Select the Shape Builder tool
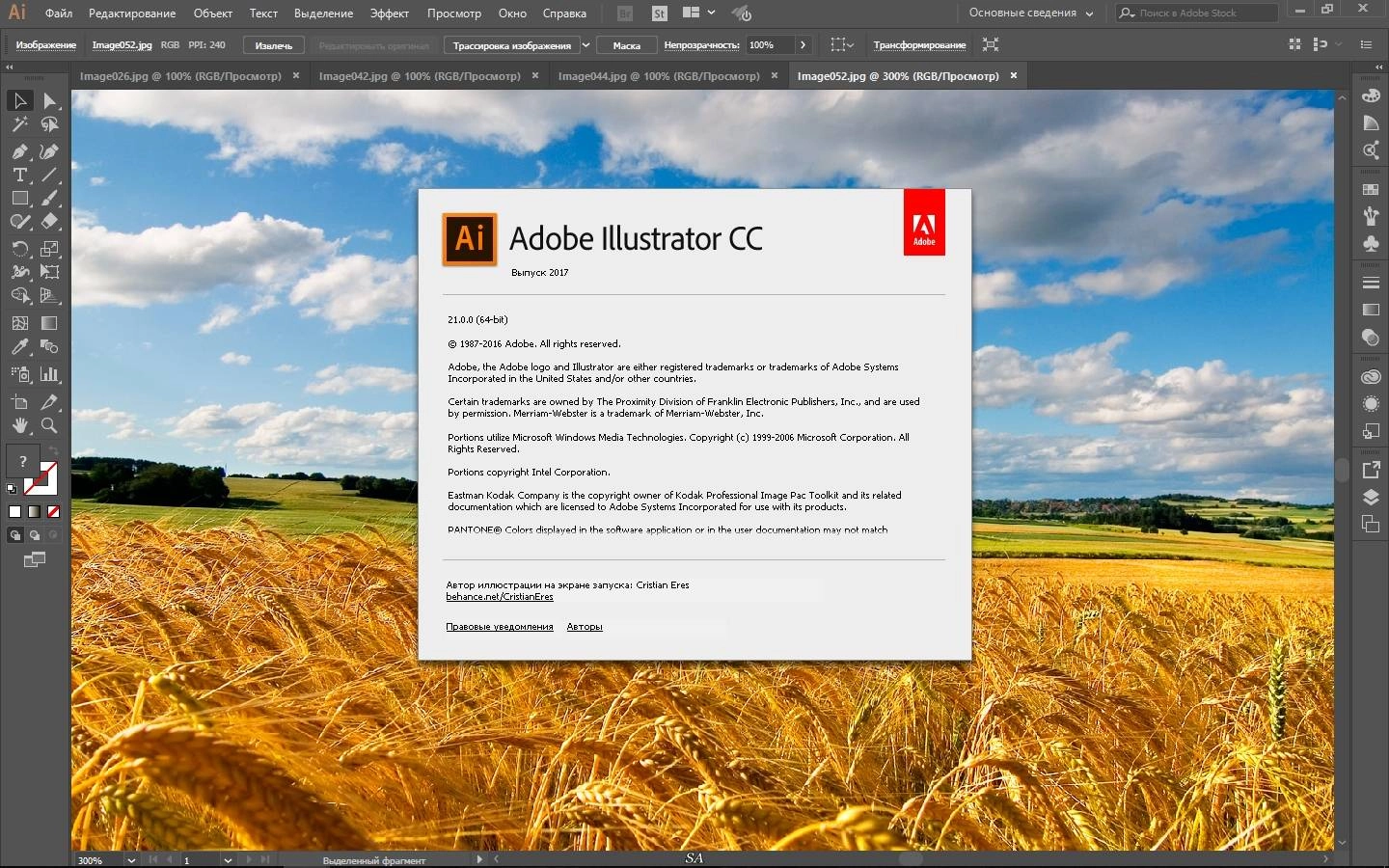Image resolution: width=1389 pixels, height=868 pixels. tap(19, 295)
